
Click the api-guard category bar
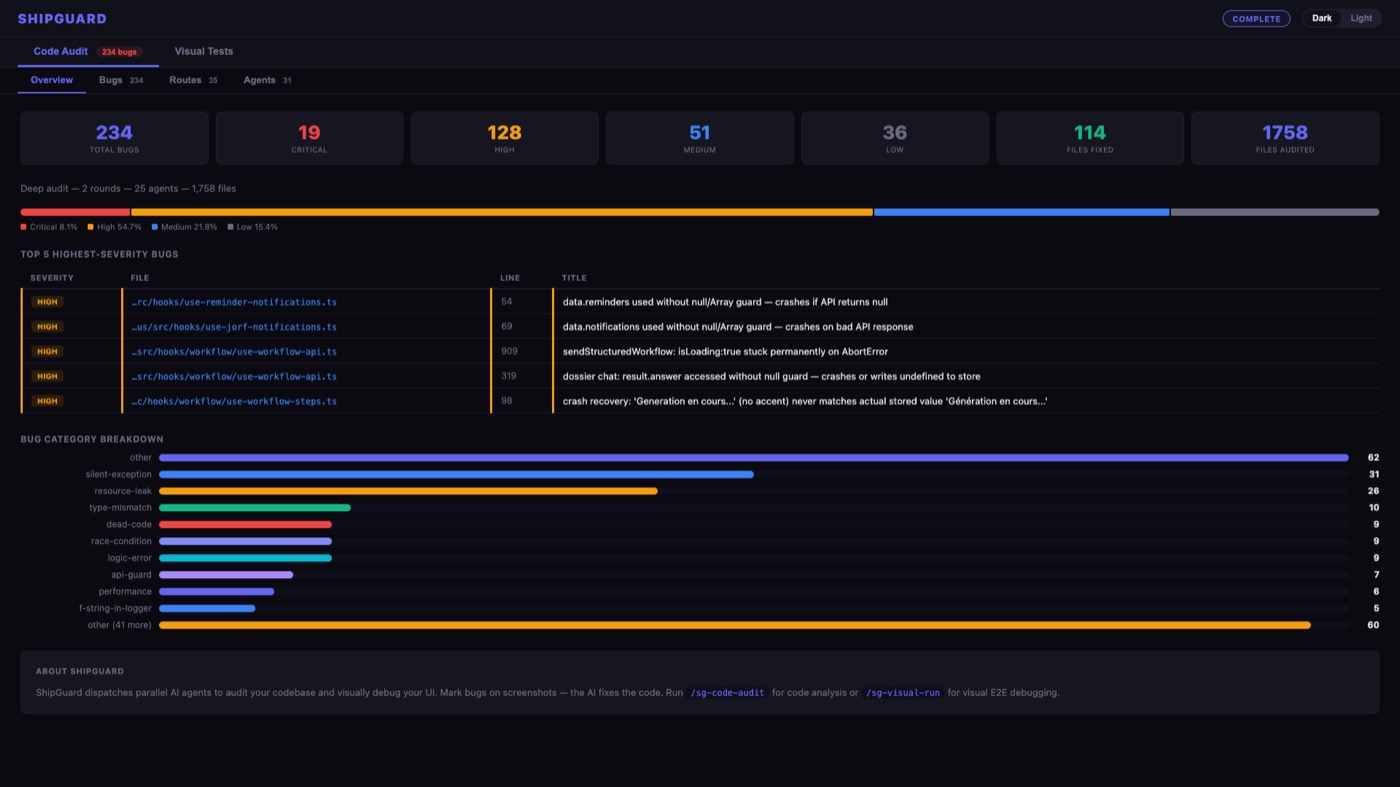click(x=226, y=575)
